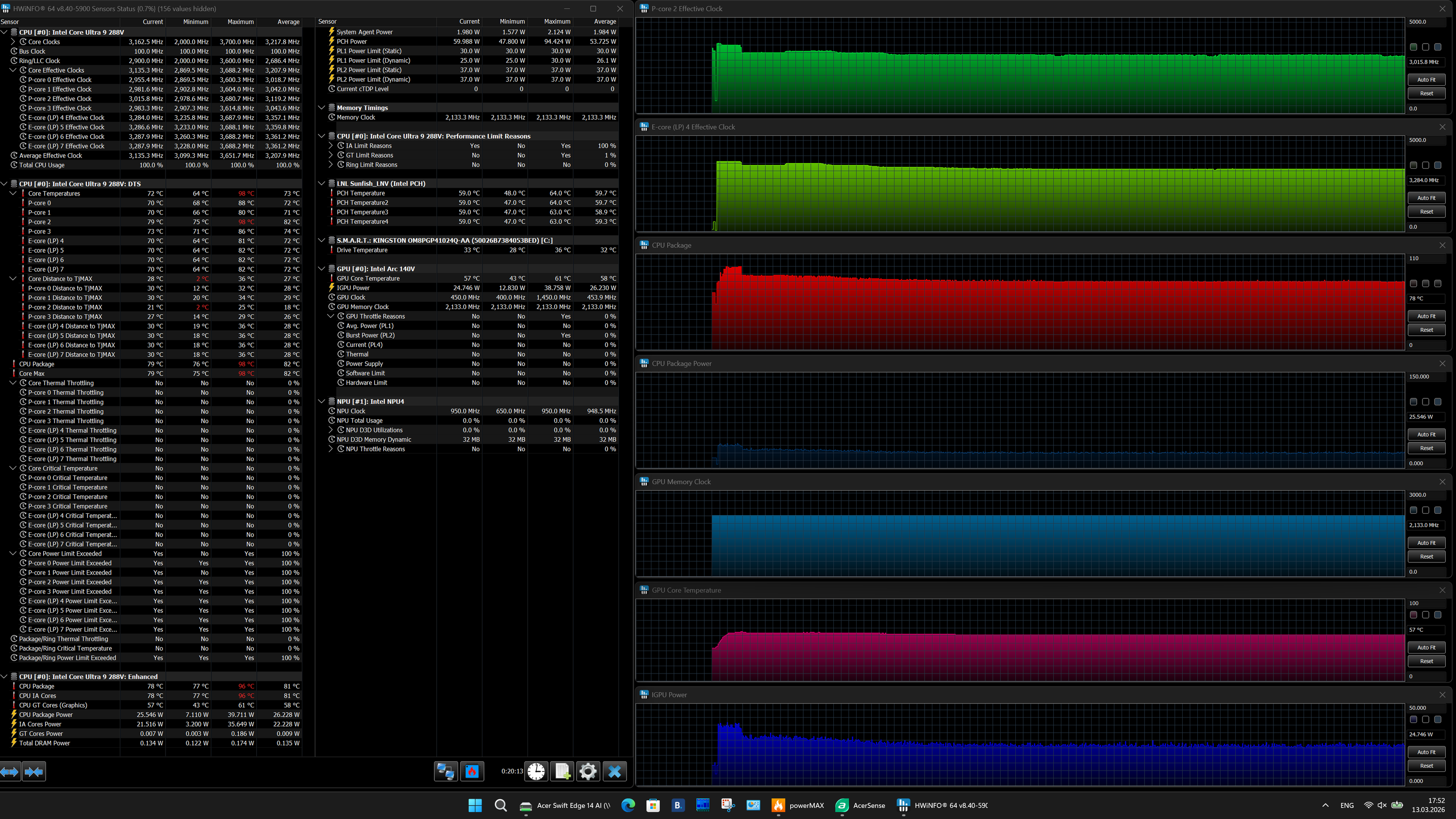Edit the 0.000 minimum field in IGPU Power graph

1426,781
